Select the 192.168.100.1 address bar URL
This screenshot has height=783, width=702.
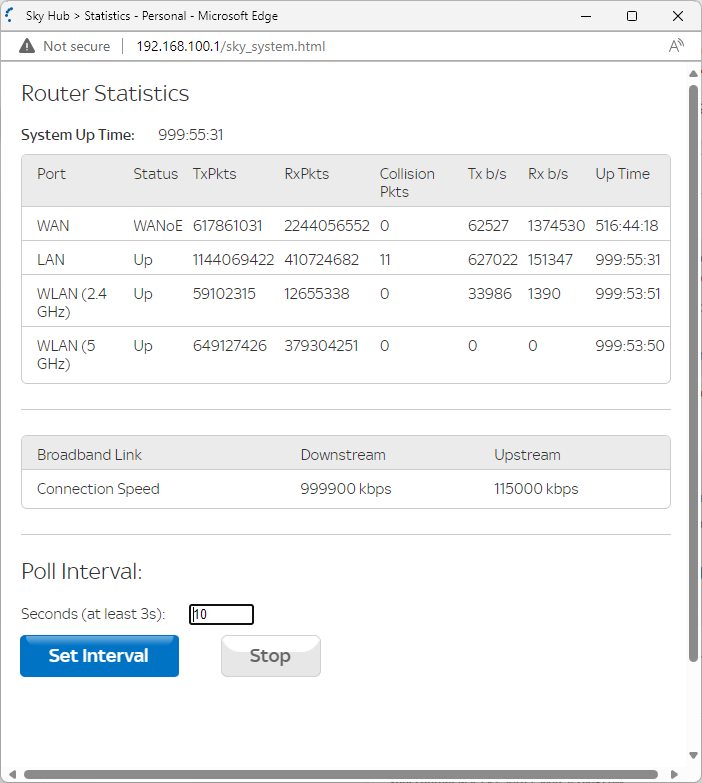tap(230, 46)
